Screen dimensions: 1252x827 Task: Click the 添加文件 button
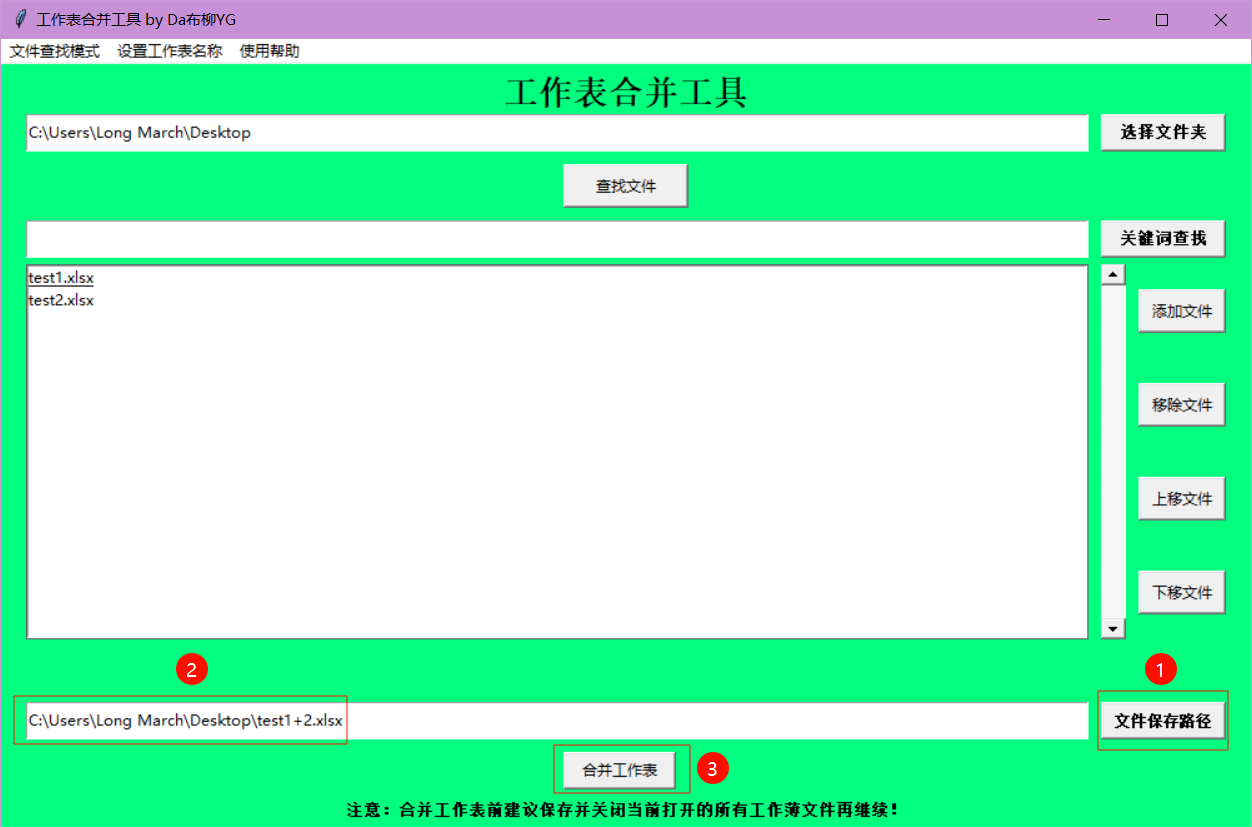[1181, 311]
